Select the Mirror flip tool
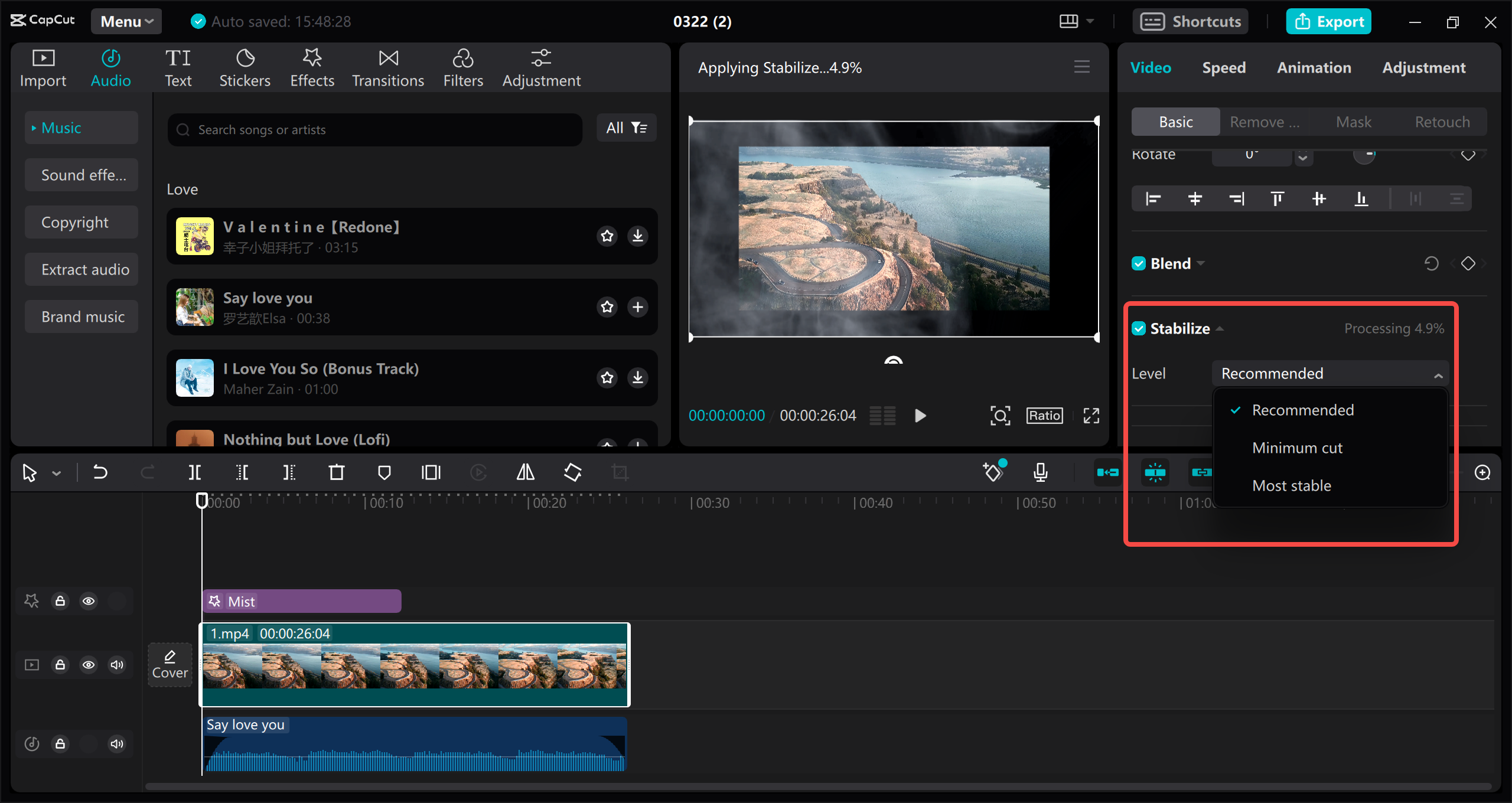Screen dimensions: 1512x803 (524, 472)
